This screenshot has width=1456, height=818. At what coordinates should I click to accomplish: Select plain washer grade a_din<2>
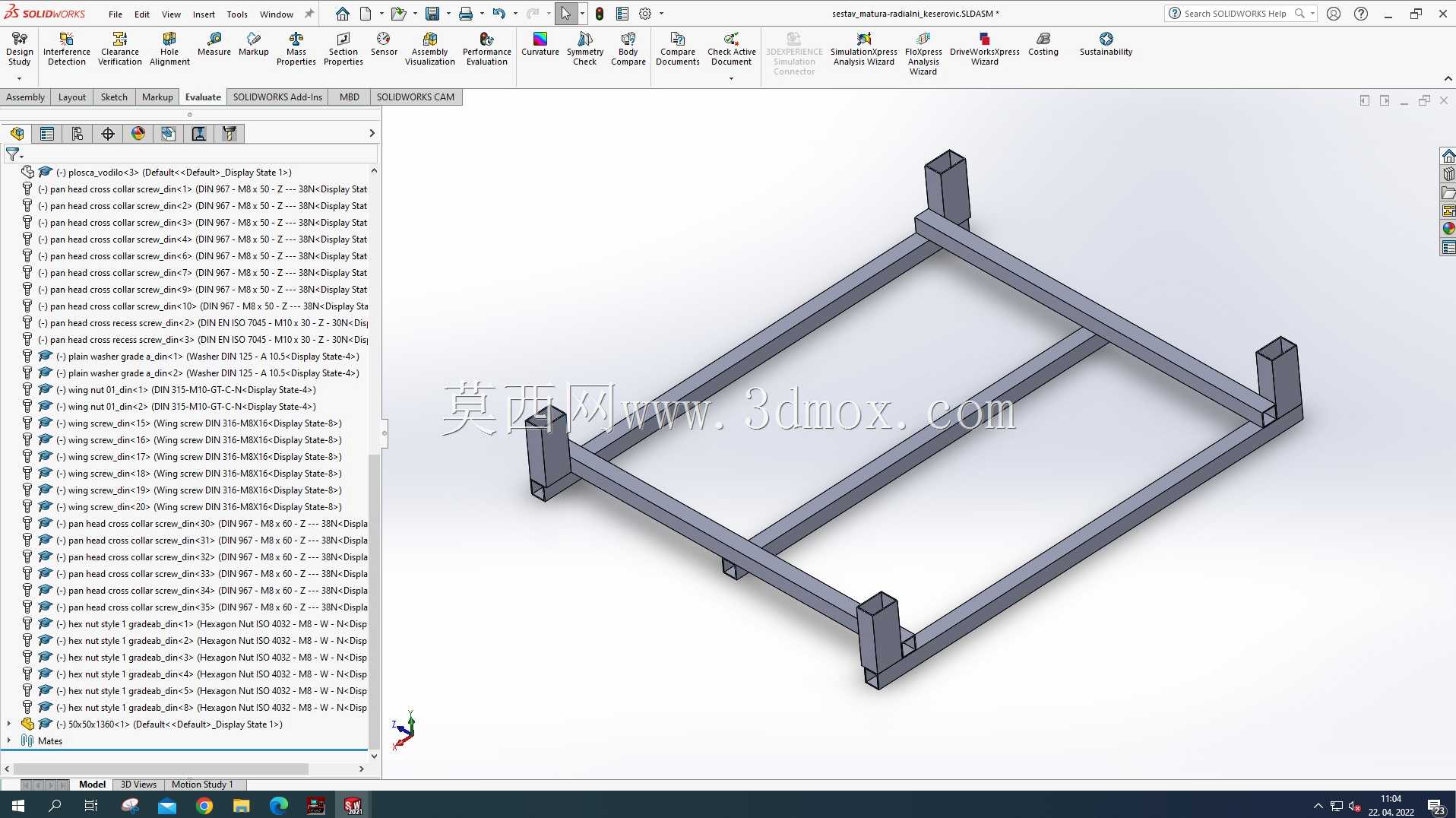207,373
